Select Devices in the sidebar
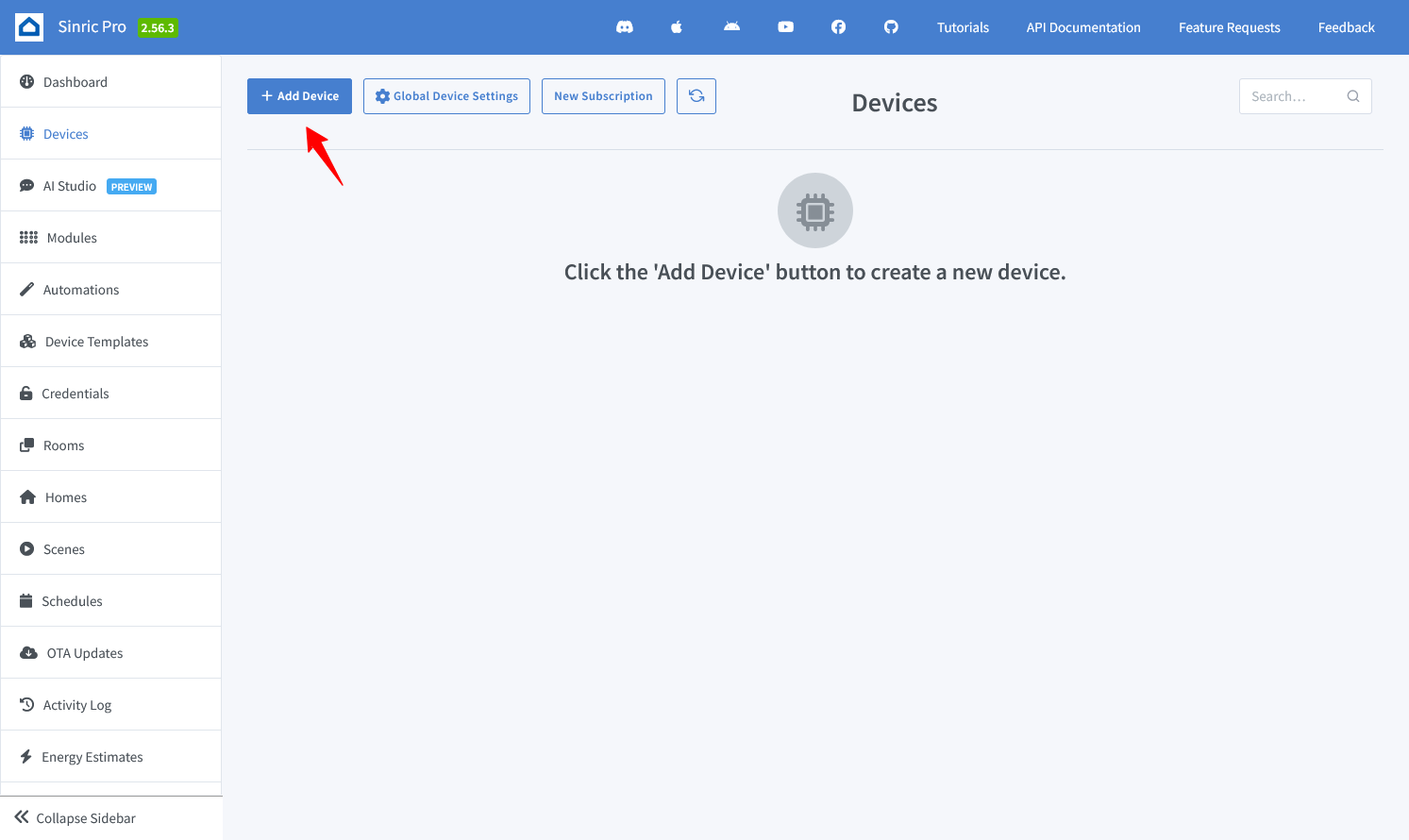This screenshot has height=840, width=1409. tap(111, 134)
